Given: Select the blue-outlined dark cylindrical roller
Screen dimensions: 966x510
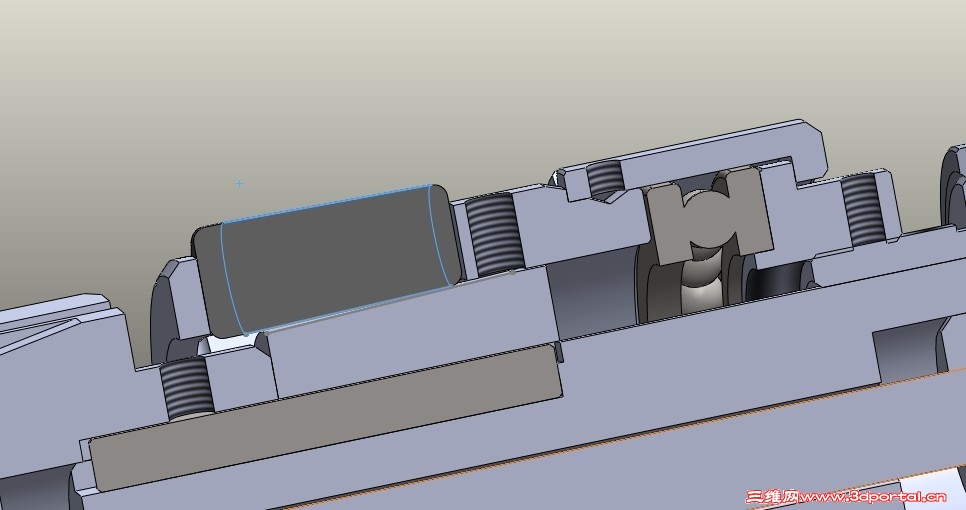Looking at the screenshot, I should [328, 261].
